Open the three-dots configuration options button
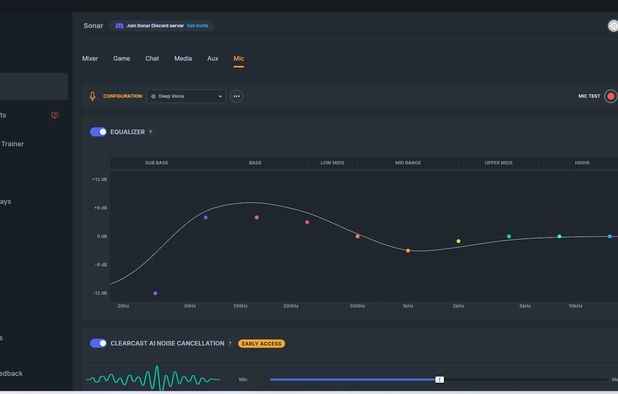 tap(236, 96)
